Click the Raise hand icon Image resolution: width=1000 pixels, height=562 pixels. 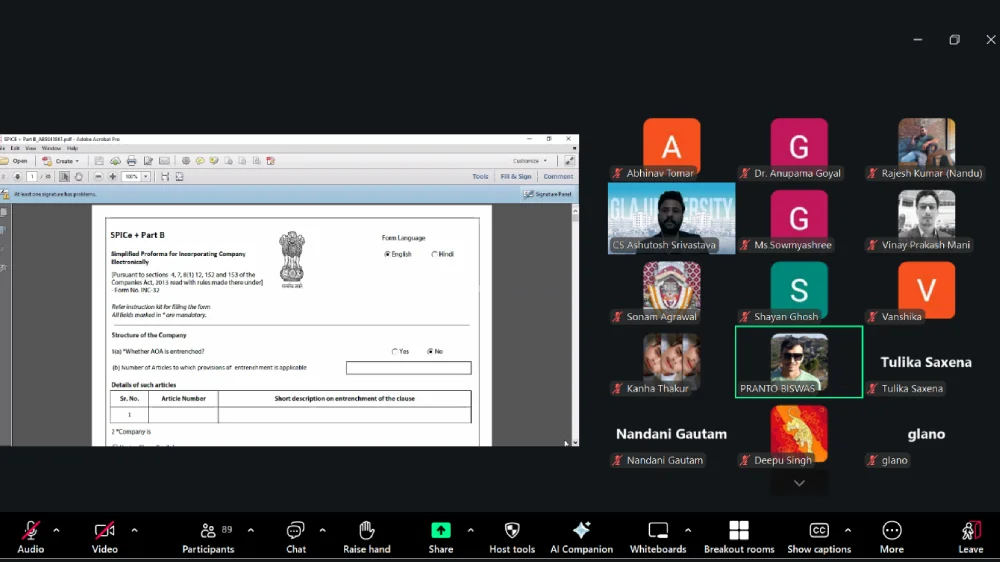(366, 531)
